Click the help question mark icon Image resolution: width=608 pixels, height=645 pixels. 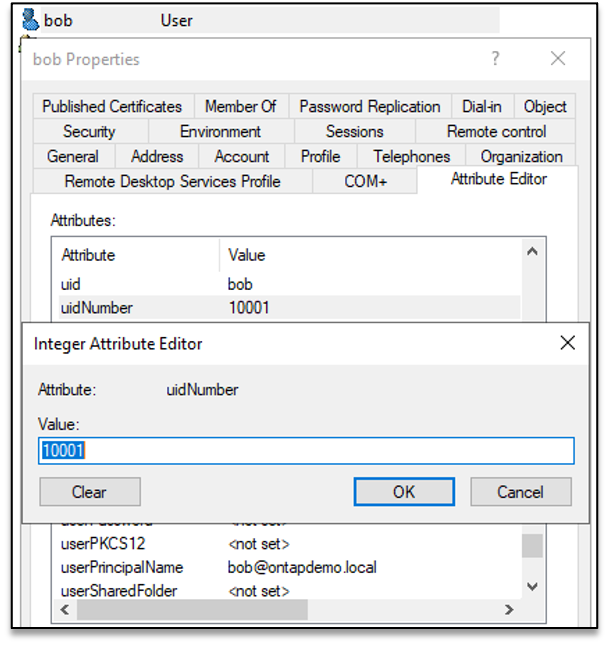point(496,58)
